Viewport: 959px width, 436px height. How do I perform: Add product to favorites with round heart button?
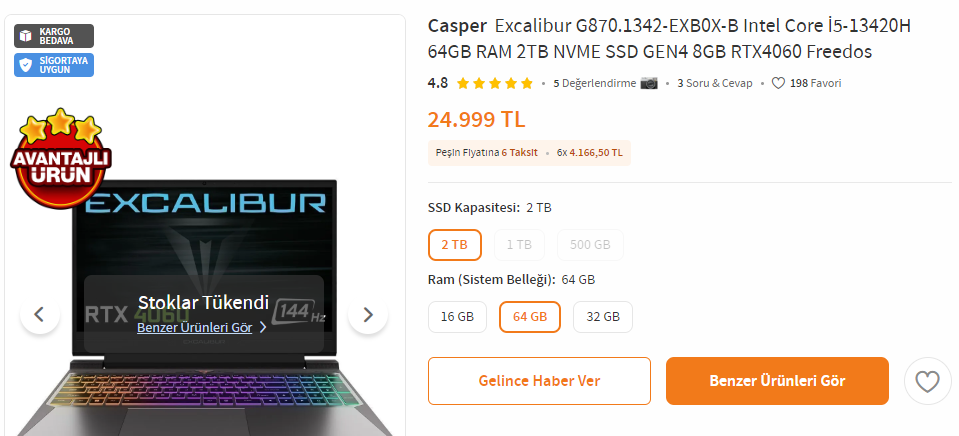(927, 381)
